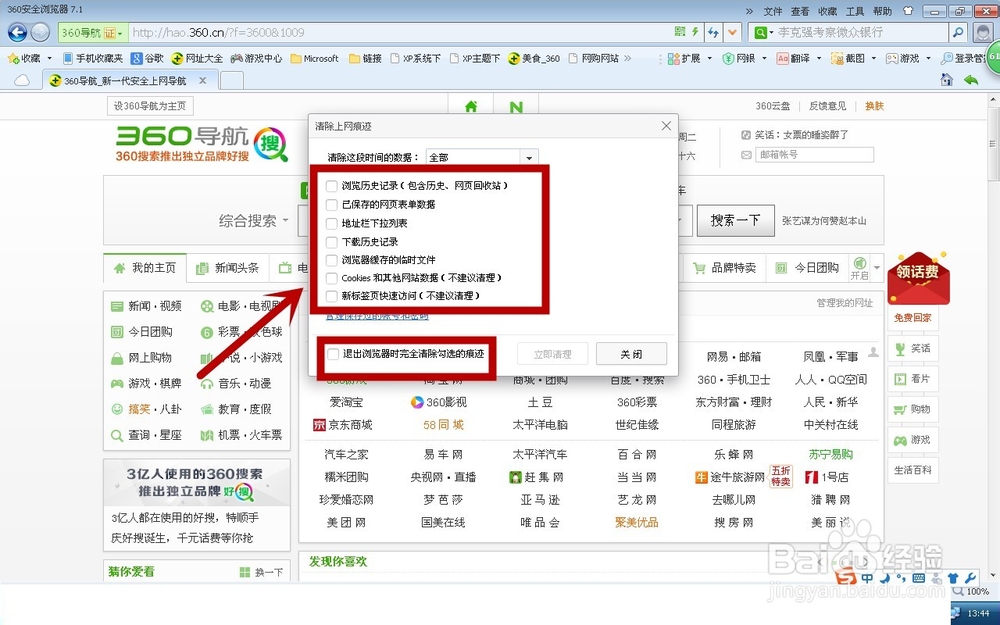The image size is (1000, 625).
Task: Open the 帮助 menu
Action: click(x=882, y=11)
